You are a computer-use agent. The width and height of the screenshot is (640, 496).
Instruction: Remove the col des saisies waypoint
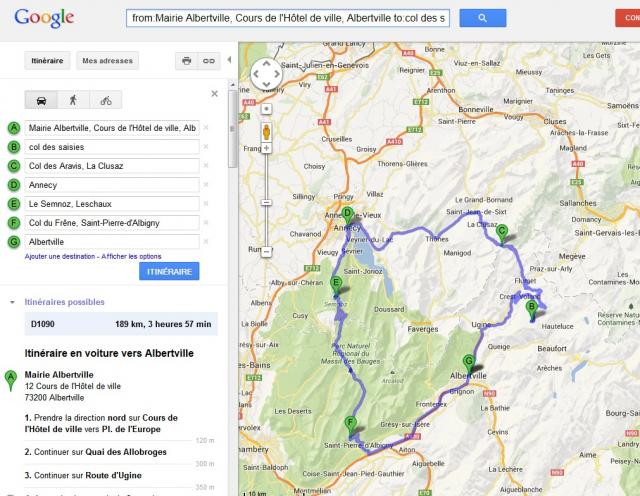tap(206, 147)
